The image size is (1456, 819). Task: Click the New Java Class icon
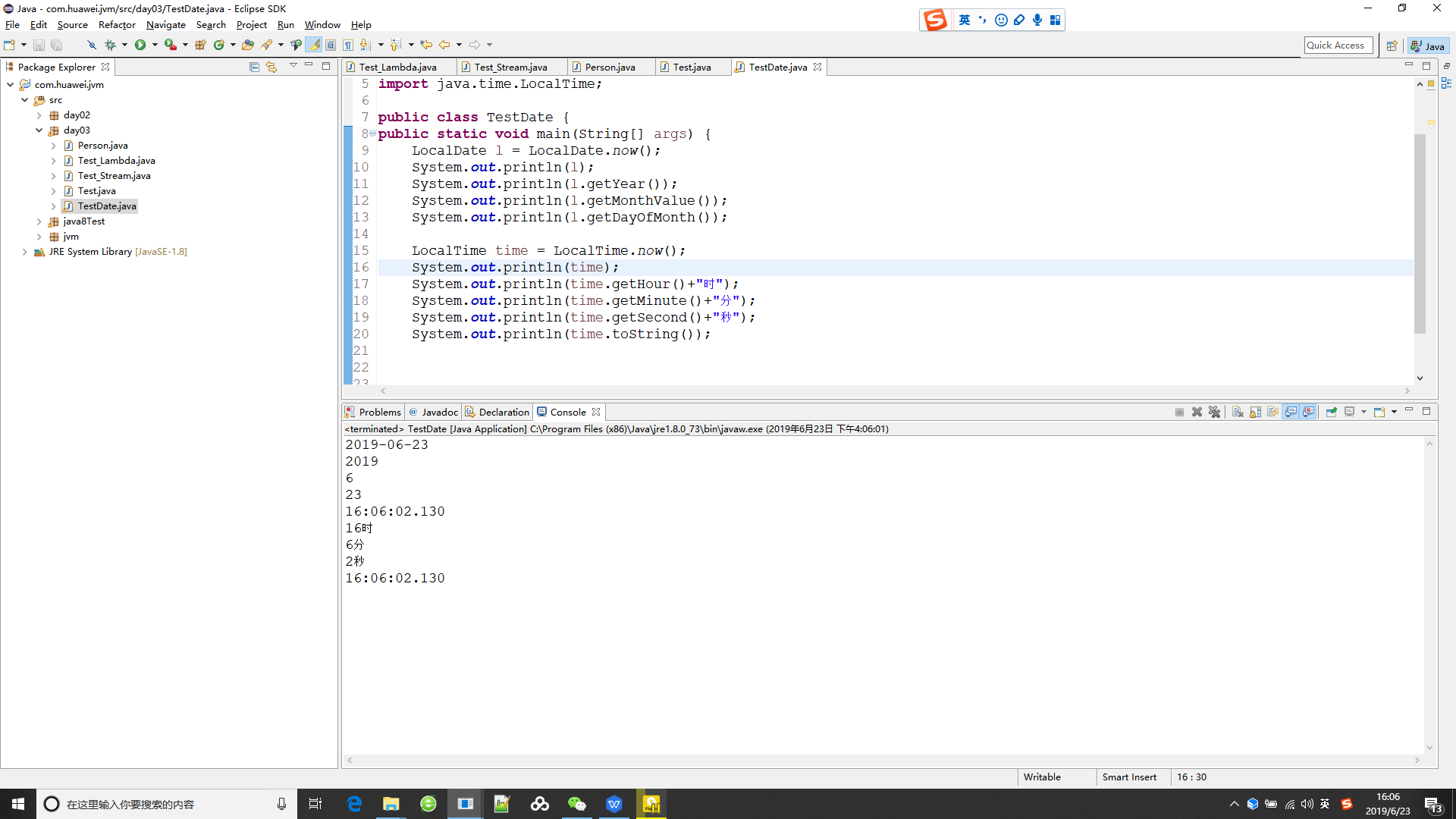coord(219,45)
